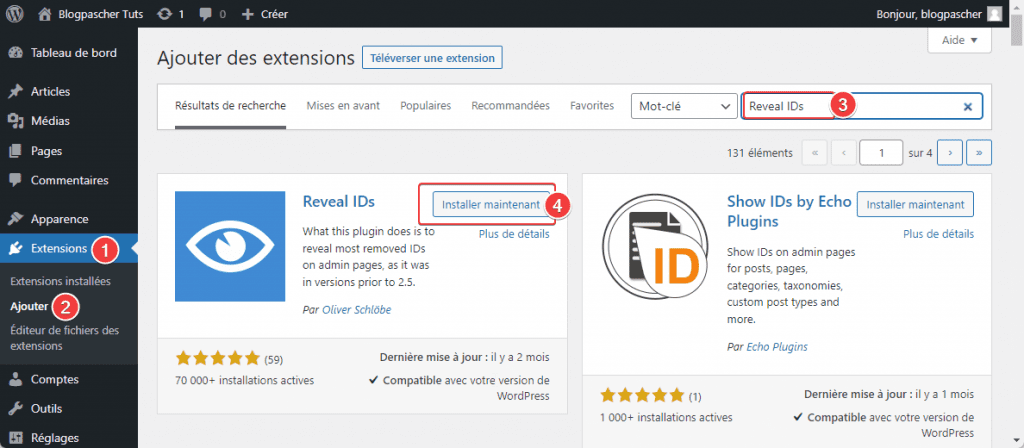Install Show IDs by Echo Plugins
1024x448 pixels.
915,204
